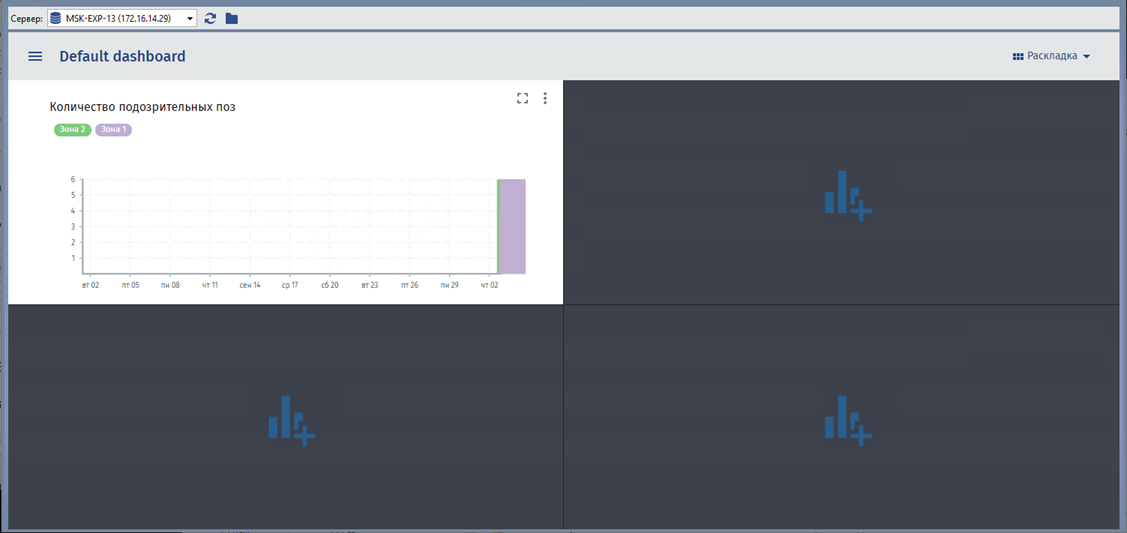Click the Default dashboard title
This screenshot has height=533, width=1127.
pyautogui.click(x=122, y=57)
